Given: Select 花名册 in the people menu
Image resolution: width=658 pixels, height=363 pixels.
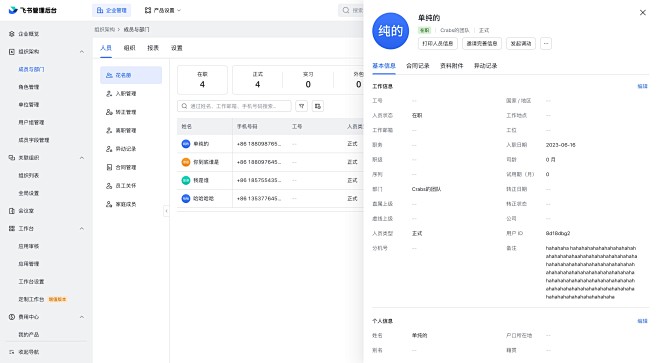Looking at the screenshot, I should [131, 75].
